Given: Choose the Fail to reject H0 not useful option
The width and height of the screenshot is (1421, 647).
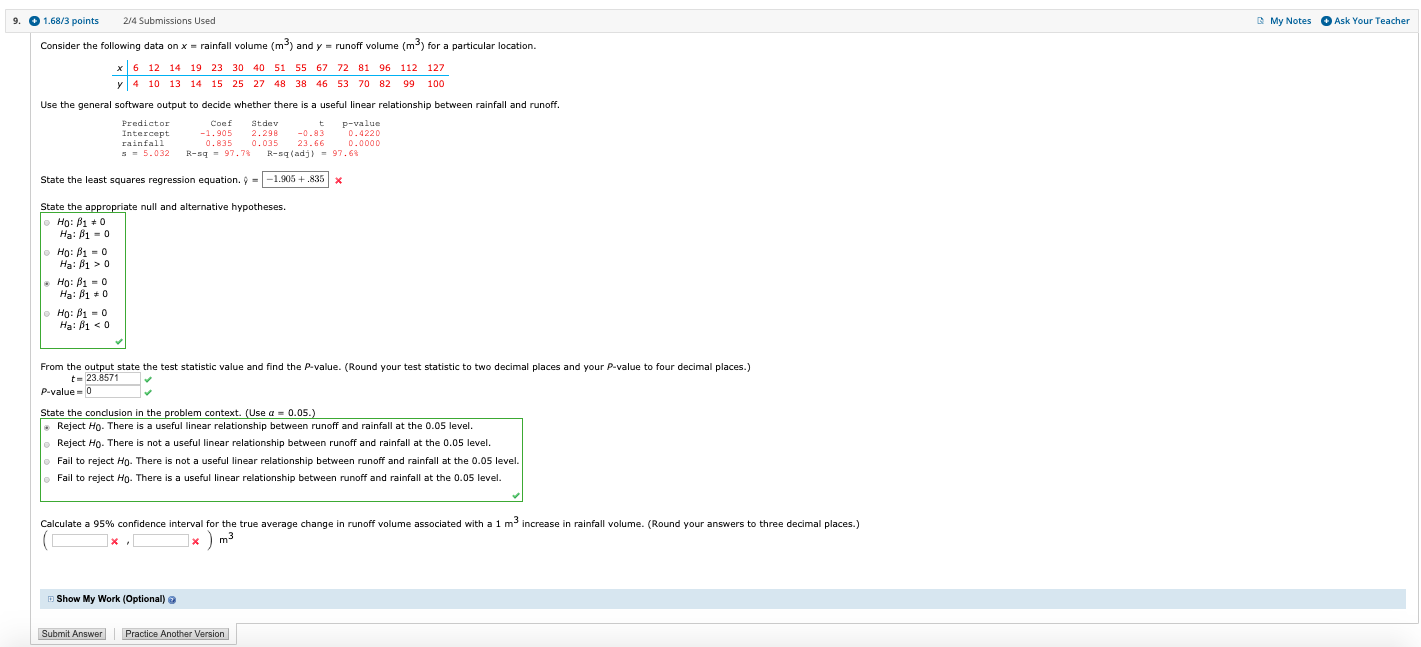Looking at the screenshot, I should point(46,460).
